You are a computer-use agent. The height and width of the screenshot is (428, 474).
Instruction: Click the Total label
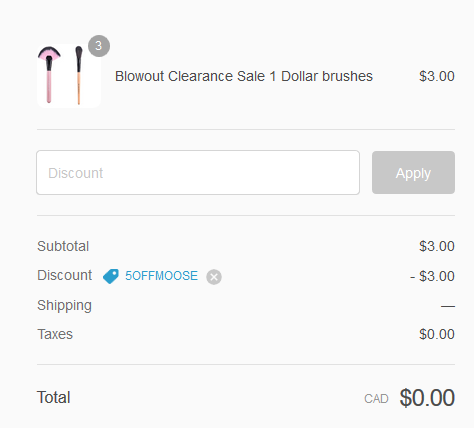[53, 397]
